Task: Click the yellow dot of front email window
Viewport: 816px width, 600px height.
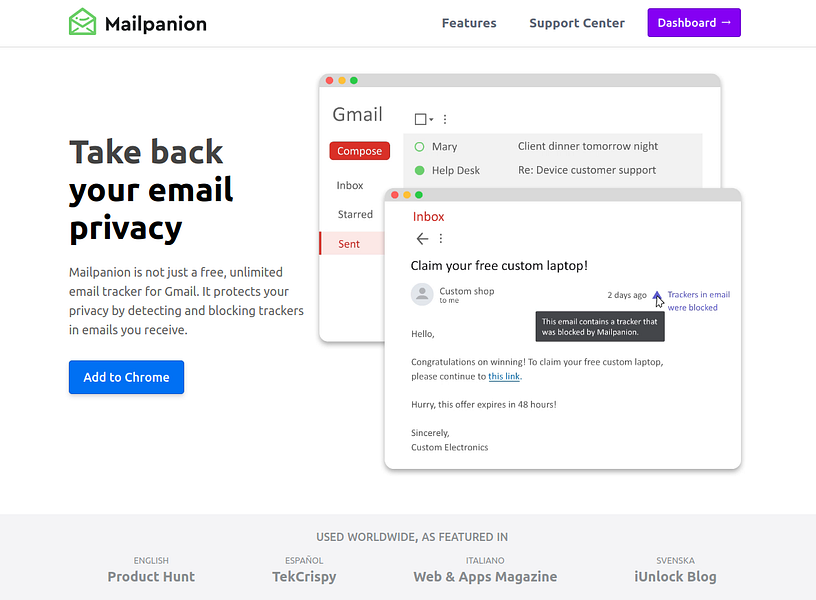Action: (x=407, y=195)
